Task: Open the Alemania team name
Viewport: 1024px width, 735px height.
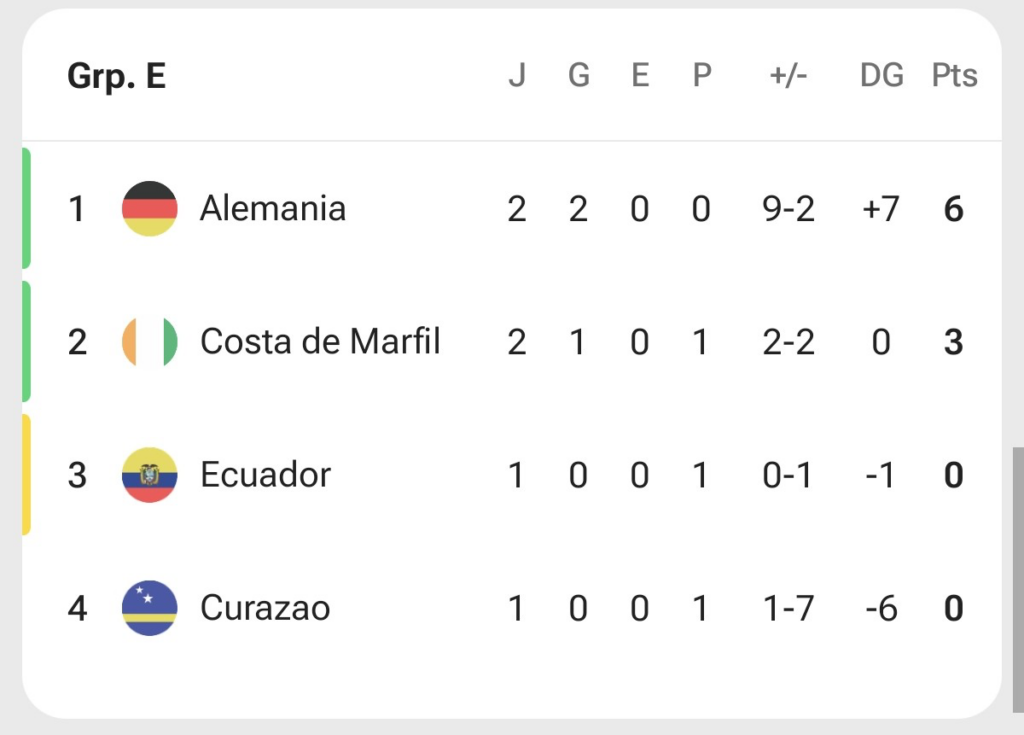Action: [x=273, y=208]
